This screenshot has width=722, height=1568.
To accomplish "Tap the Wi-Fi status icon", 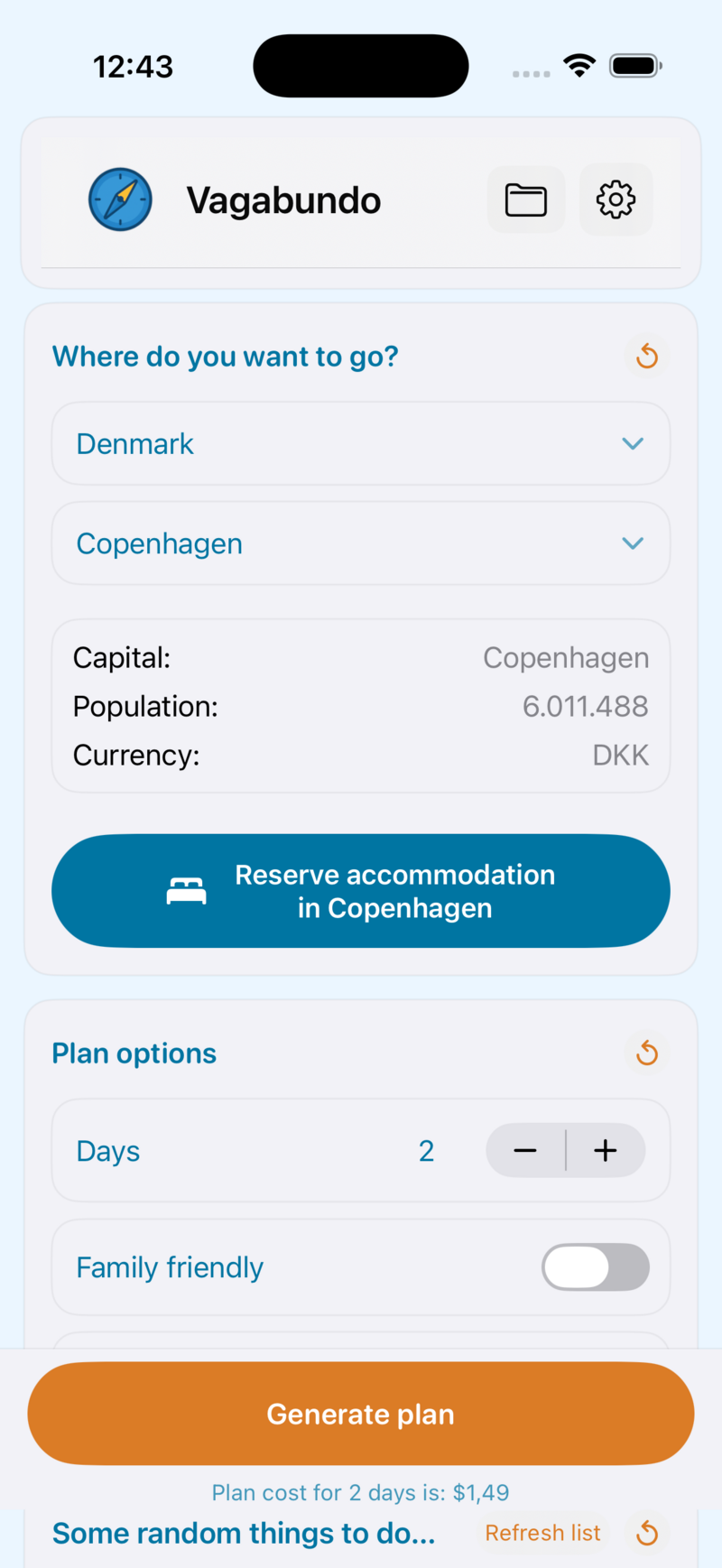I will pos(579,65).
